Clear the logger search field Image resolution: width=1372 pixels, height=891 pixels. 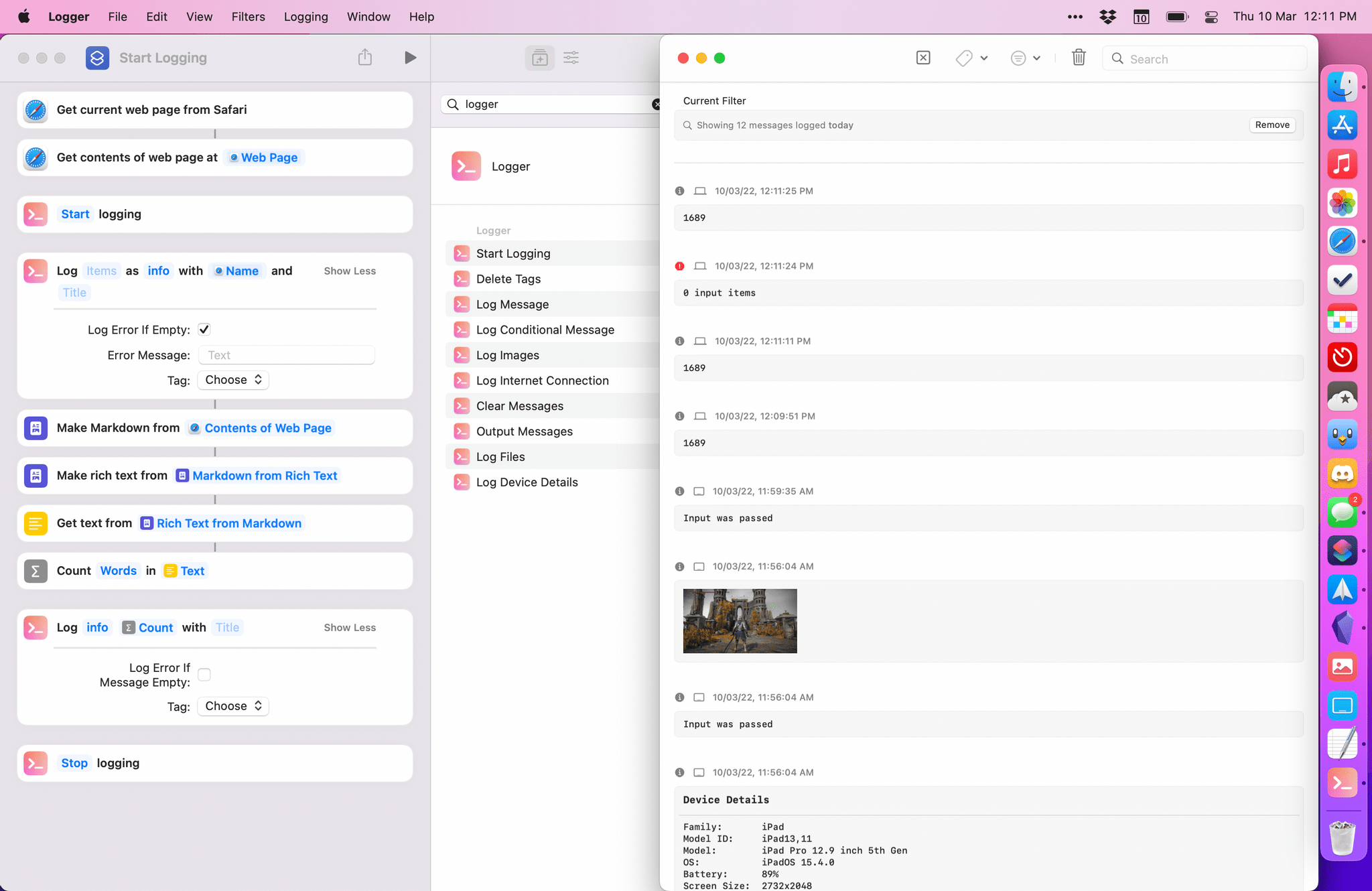click(x=656, y=104)
